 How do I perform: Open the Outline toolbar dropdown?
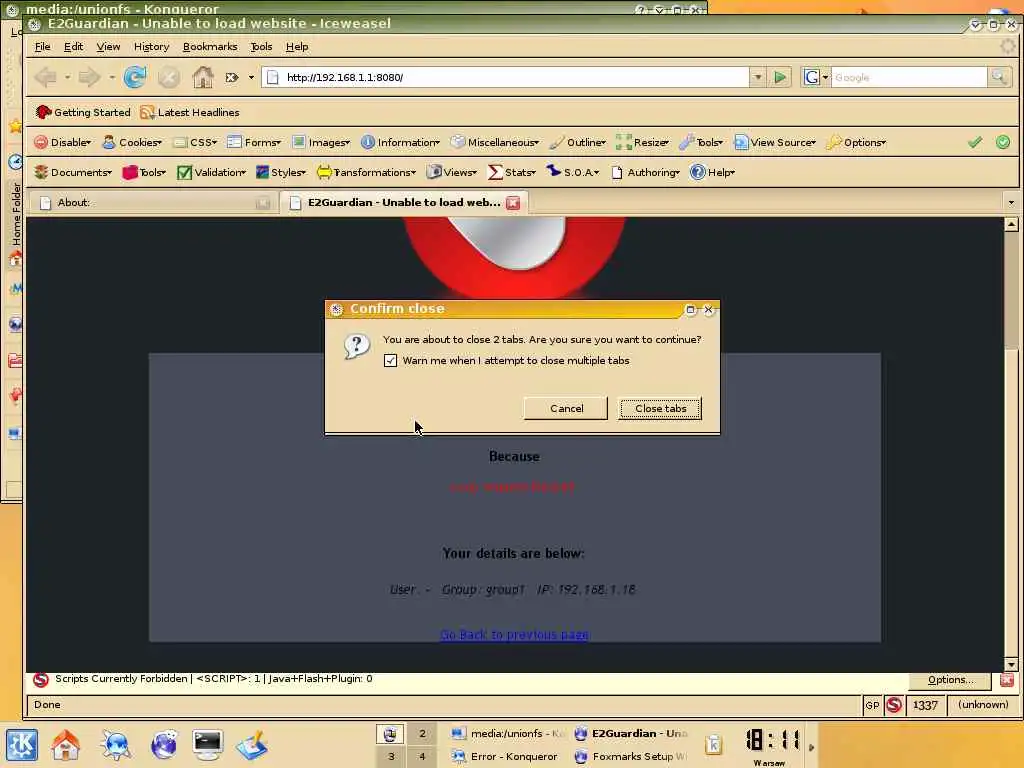577,142
